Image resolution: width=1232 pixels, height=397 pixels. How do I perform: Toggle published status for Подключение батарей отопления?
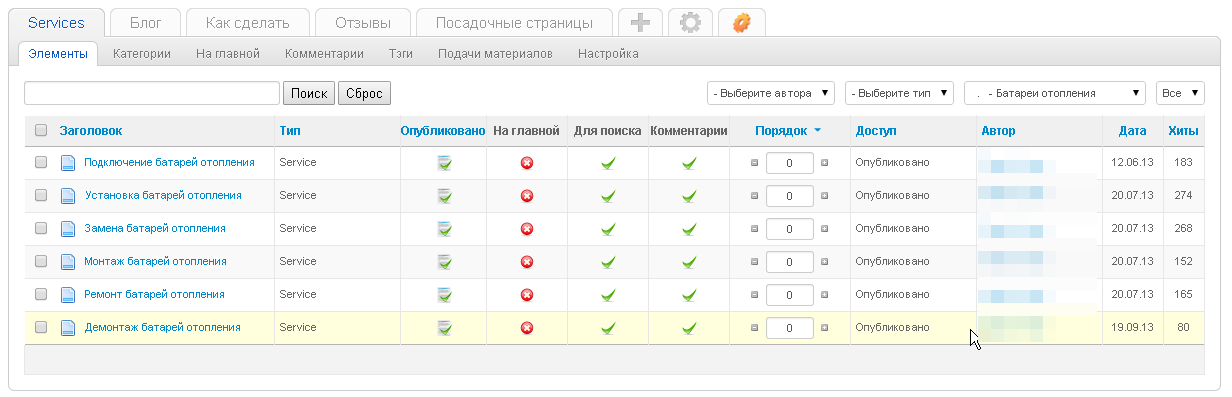[x=444, y=163]
